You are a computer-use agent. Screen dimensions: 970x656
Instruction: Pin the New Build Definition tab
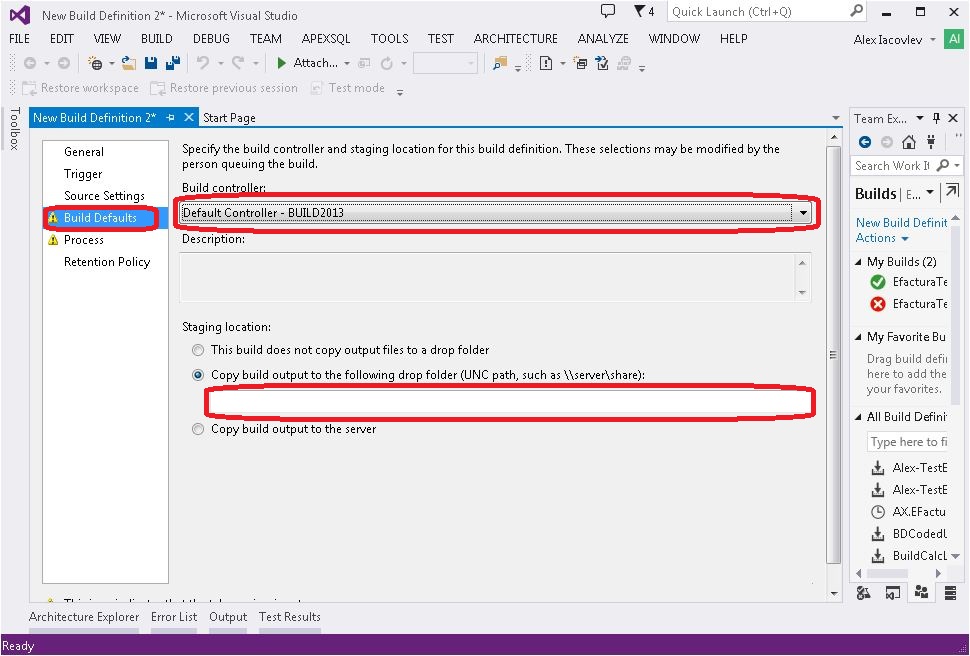171,118
